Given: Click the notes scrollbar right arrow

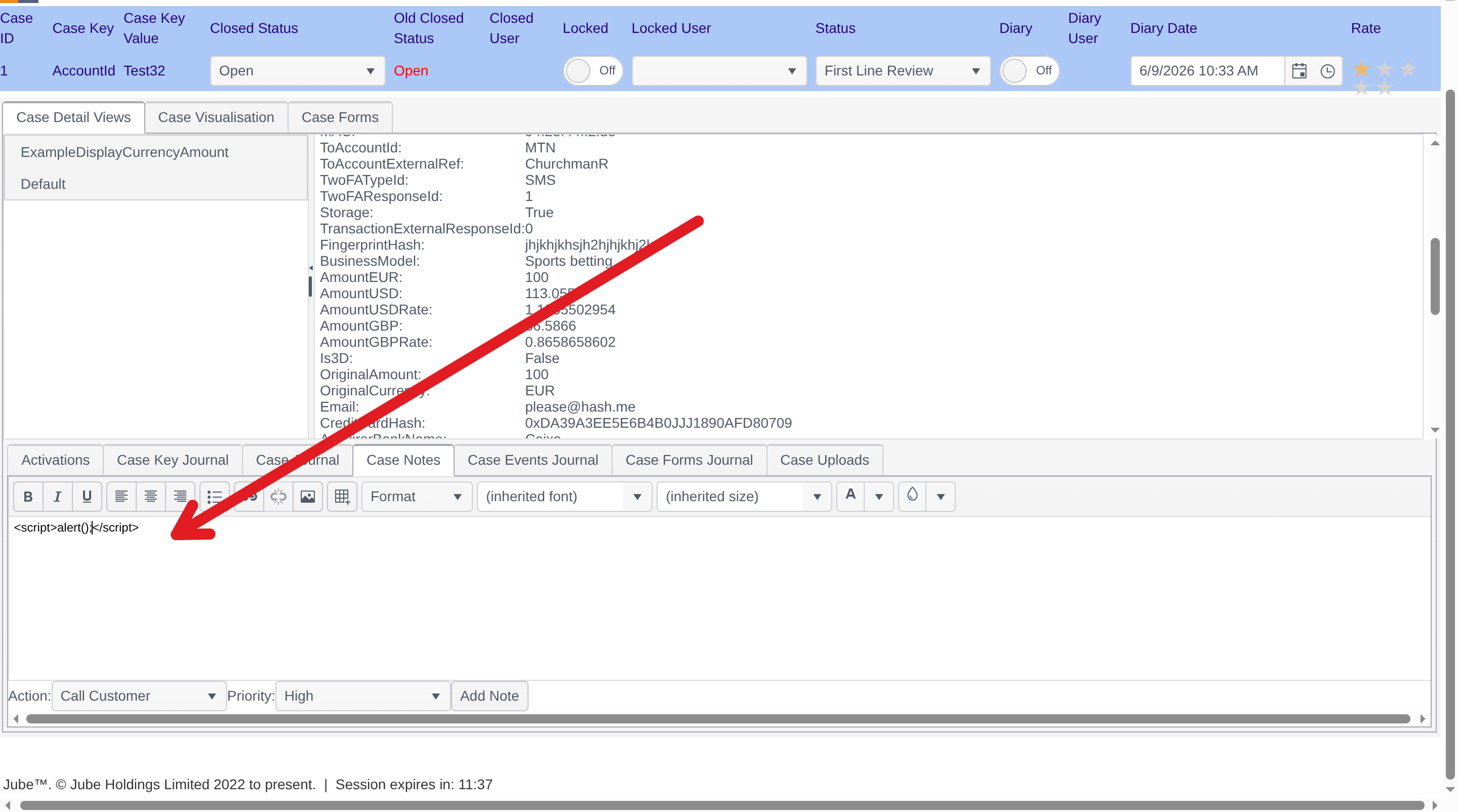Looking at the screenshot, I should 1423,719.
